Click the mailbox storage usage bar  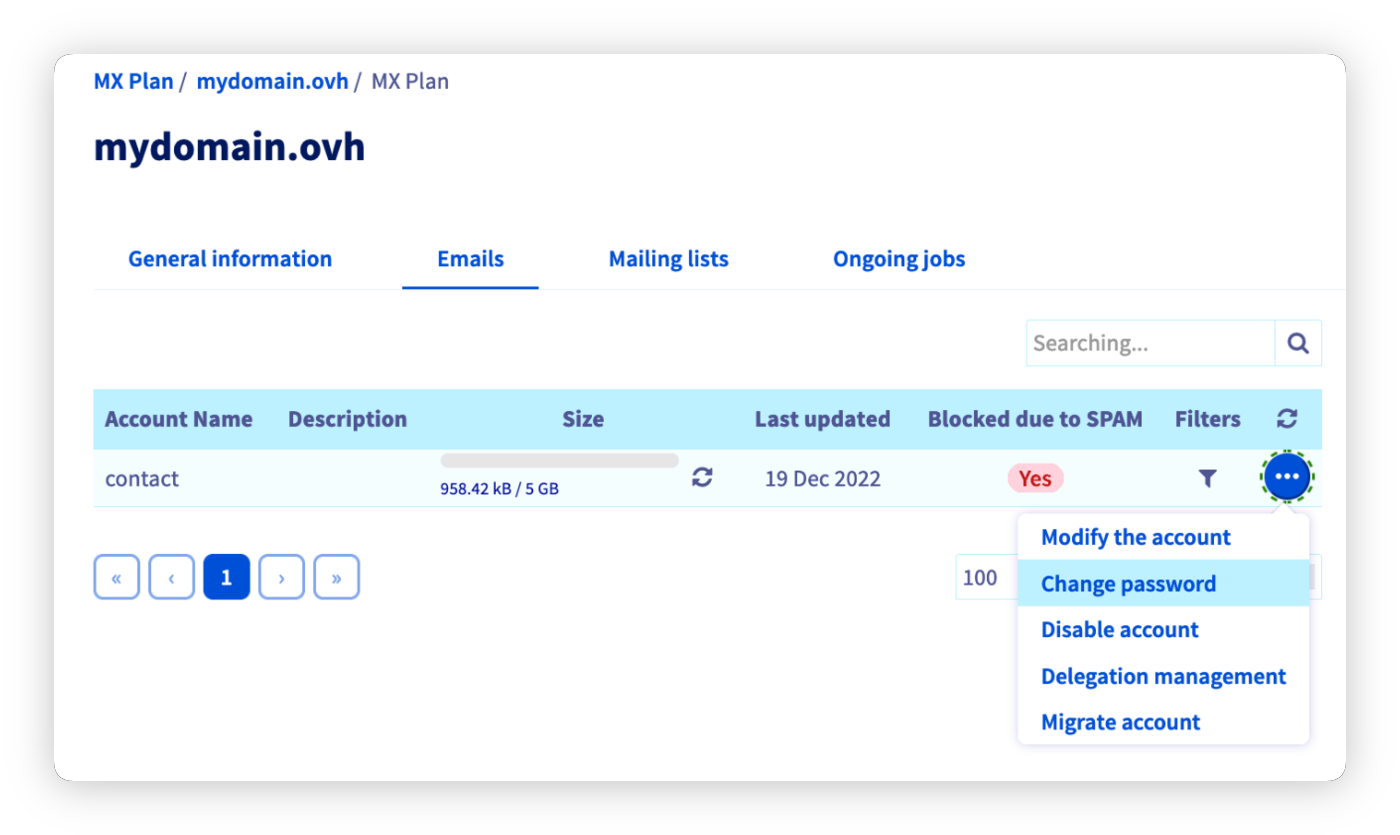coord(559,460)
